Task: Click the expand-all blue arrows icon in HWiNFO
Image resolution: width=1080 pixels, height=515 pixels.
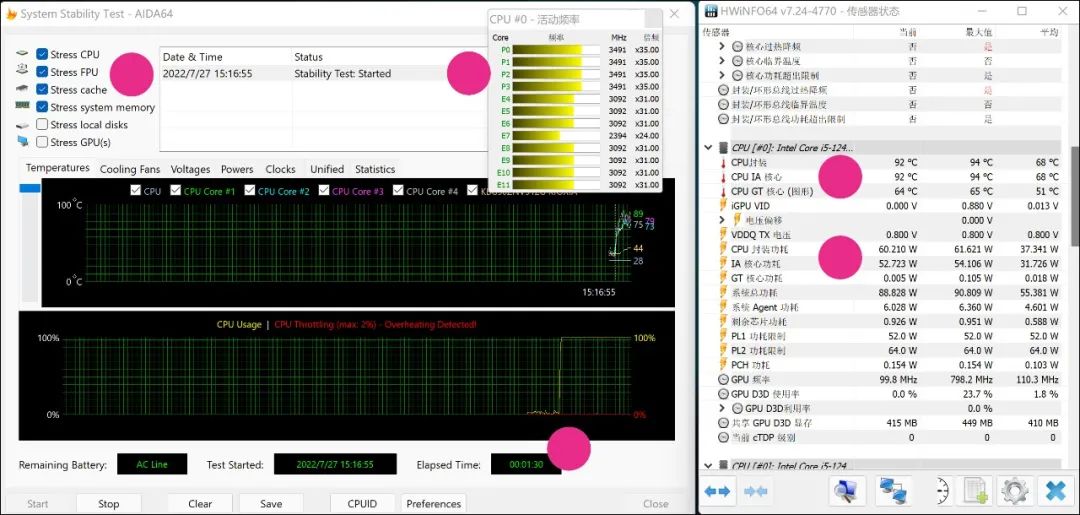Action: [717, 491]
